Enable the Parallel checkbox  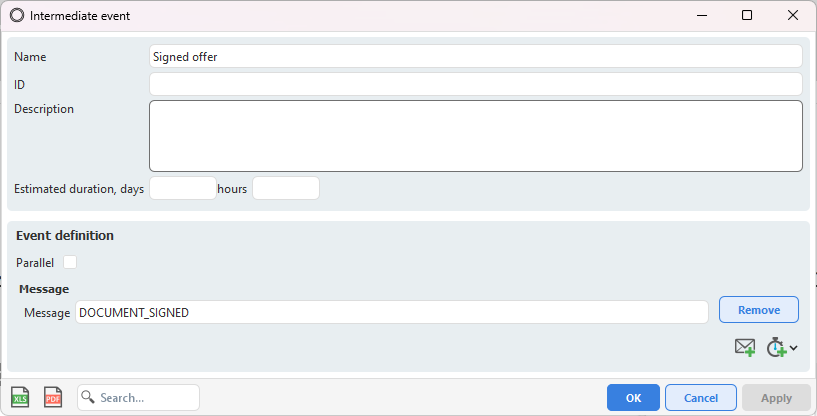[70, 262]
